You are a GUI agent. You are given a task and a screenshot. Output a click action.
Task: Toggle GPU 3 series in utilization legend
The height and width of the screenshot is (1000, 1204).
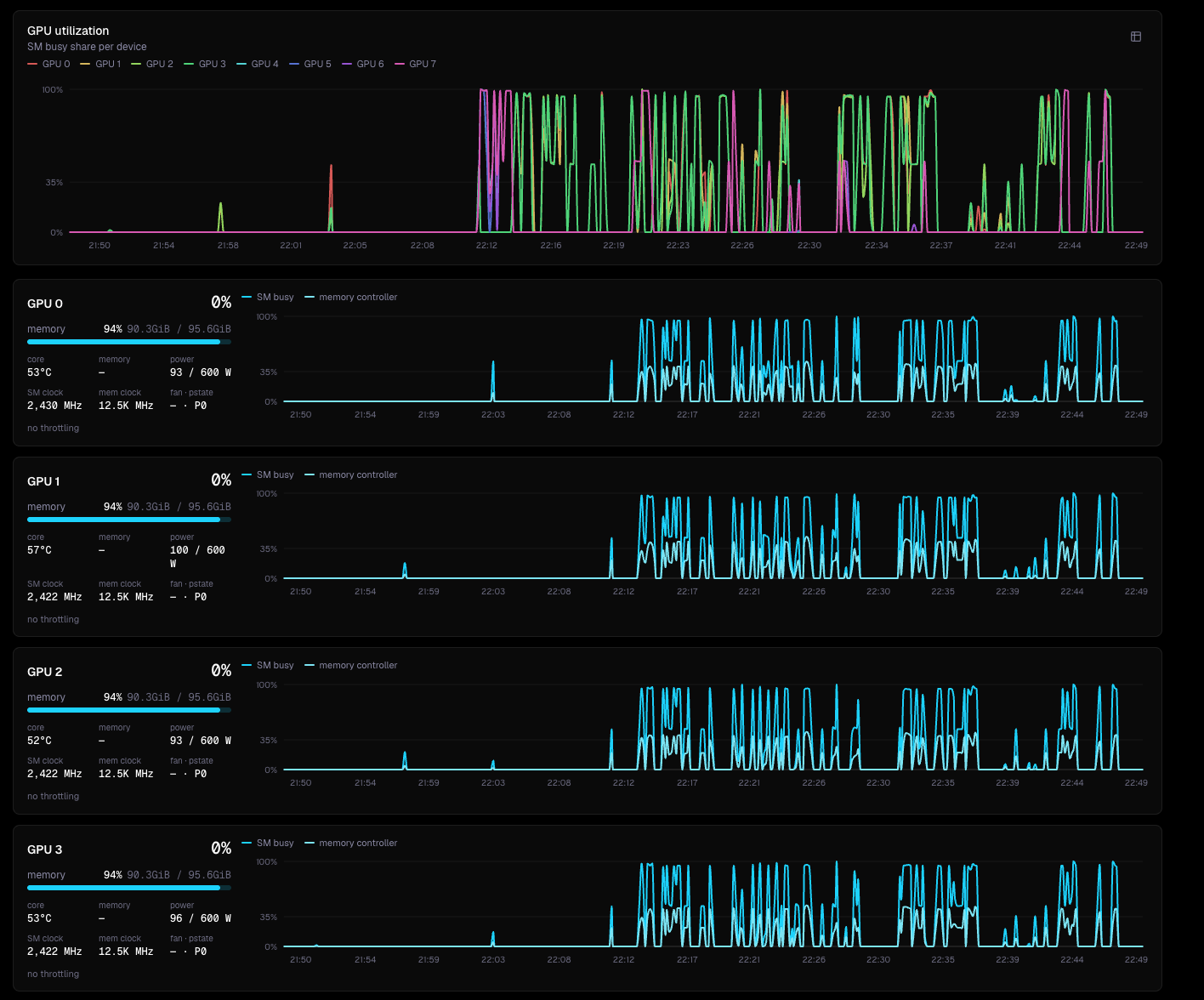205,64
